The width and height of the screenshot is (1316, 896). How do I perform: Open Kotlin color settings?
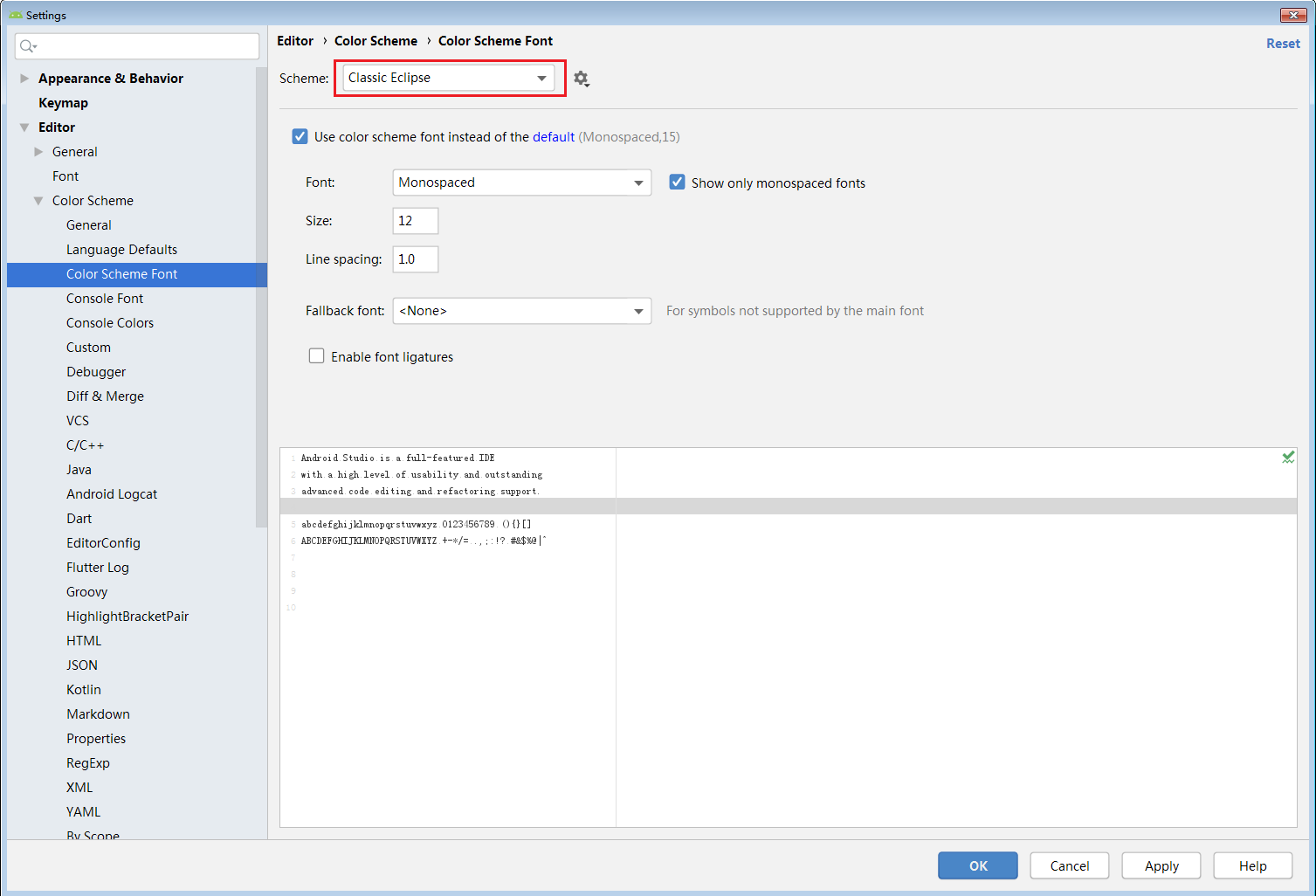(x=84, y=690)
